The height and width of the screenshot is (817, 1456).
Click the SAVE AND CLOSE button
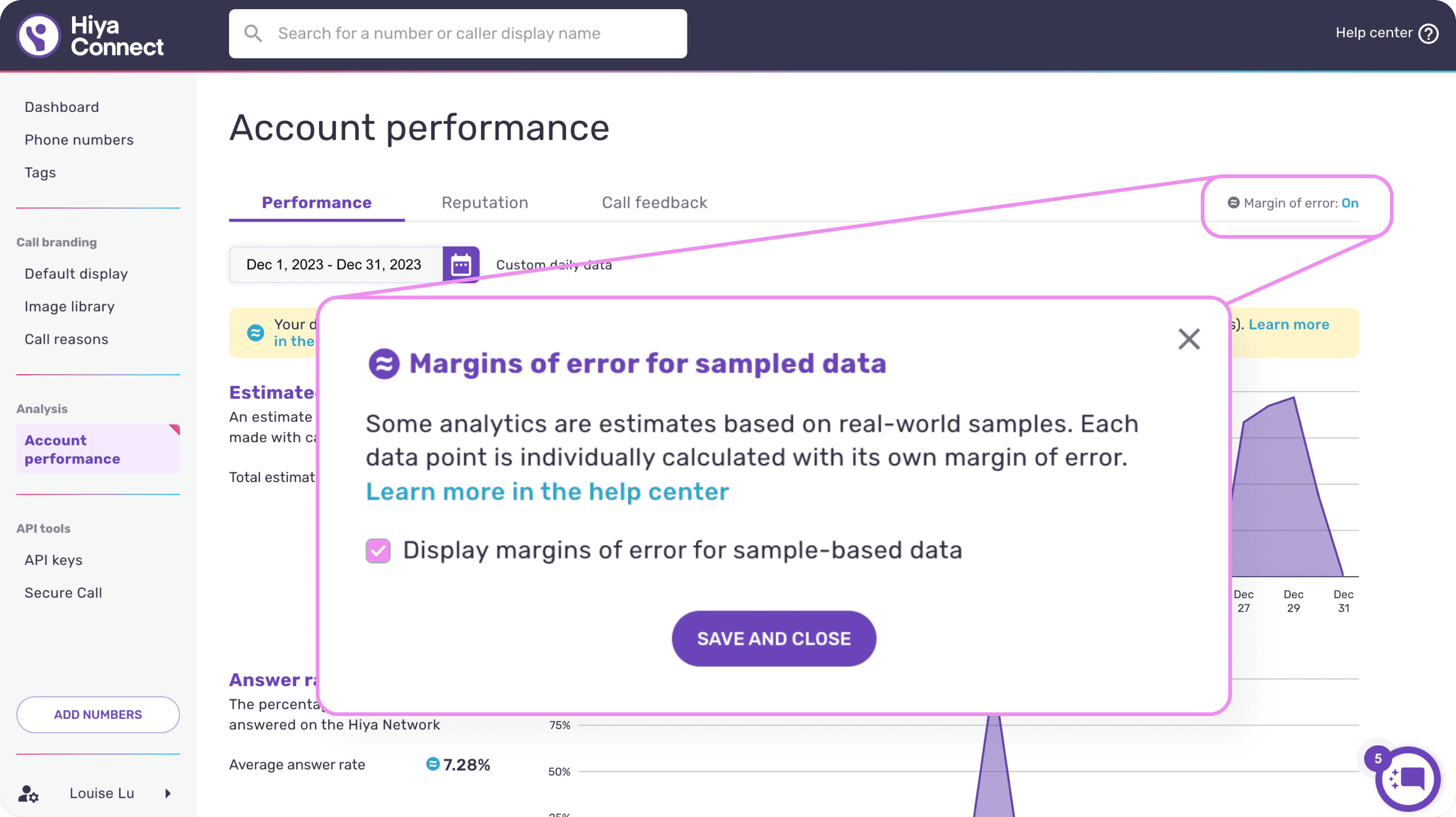(x=773, y=638)
